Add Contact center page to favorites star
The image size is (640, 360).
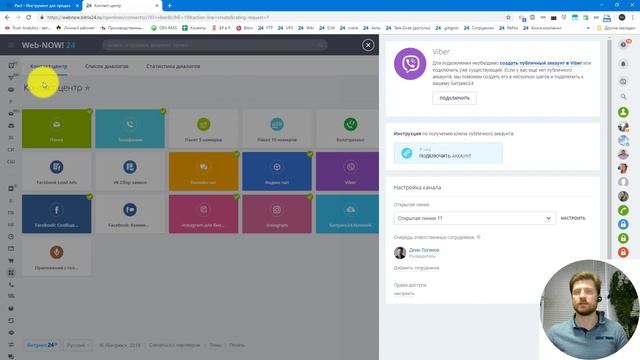[x=87, y=88]
